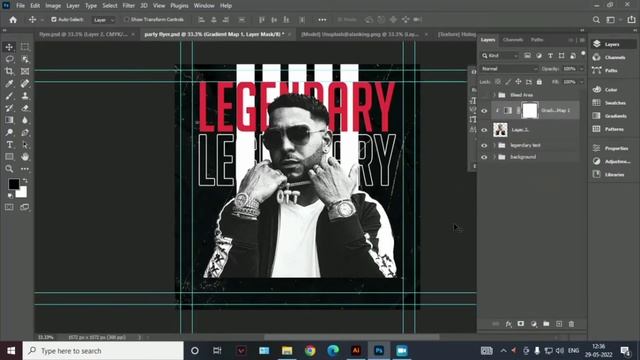Screen dimensions: 640x360
Task: Toggle Quick Mask mode
Action: tap(9, 207)
